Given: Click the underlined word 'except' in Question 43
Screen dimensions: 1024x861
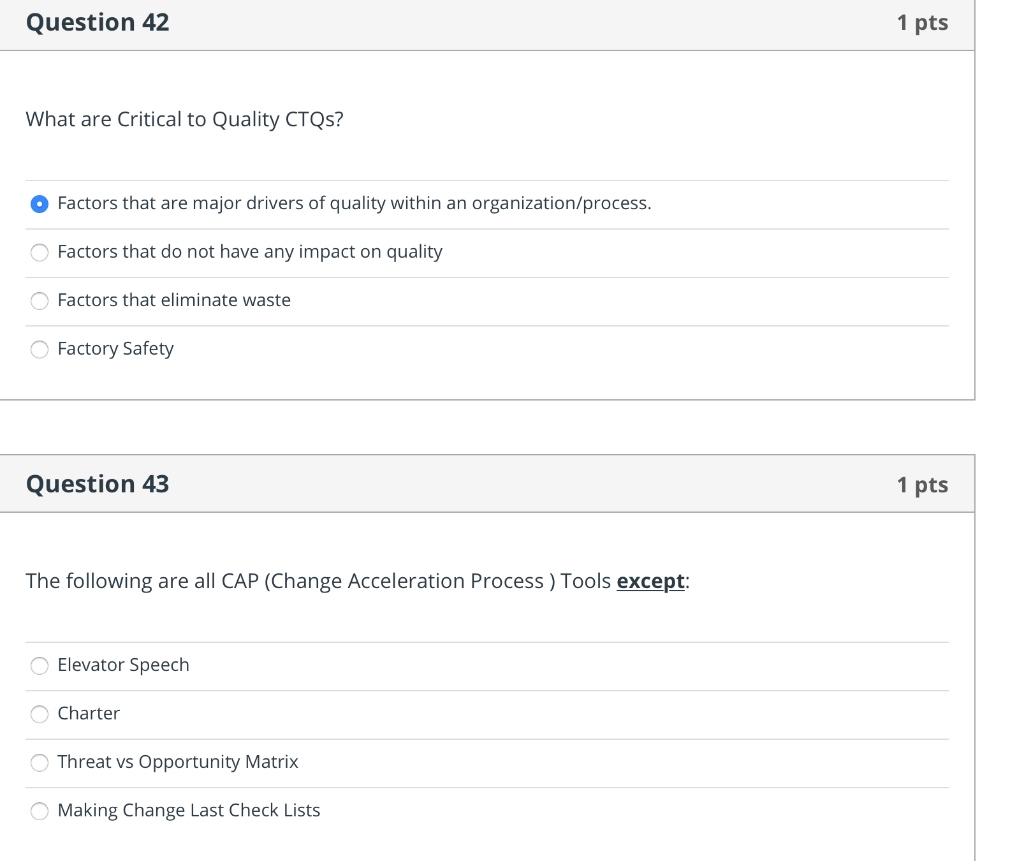Looking at the screenshot, I should pyautogui.click(x=650, y=581).
